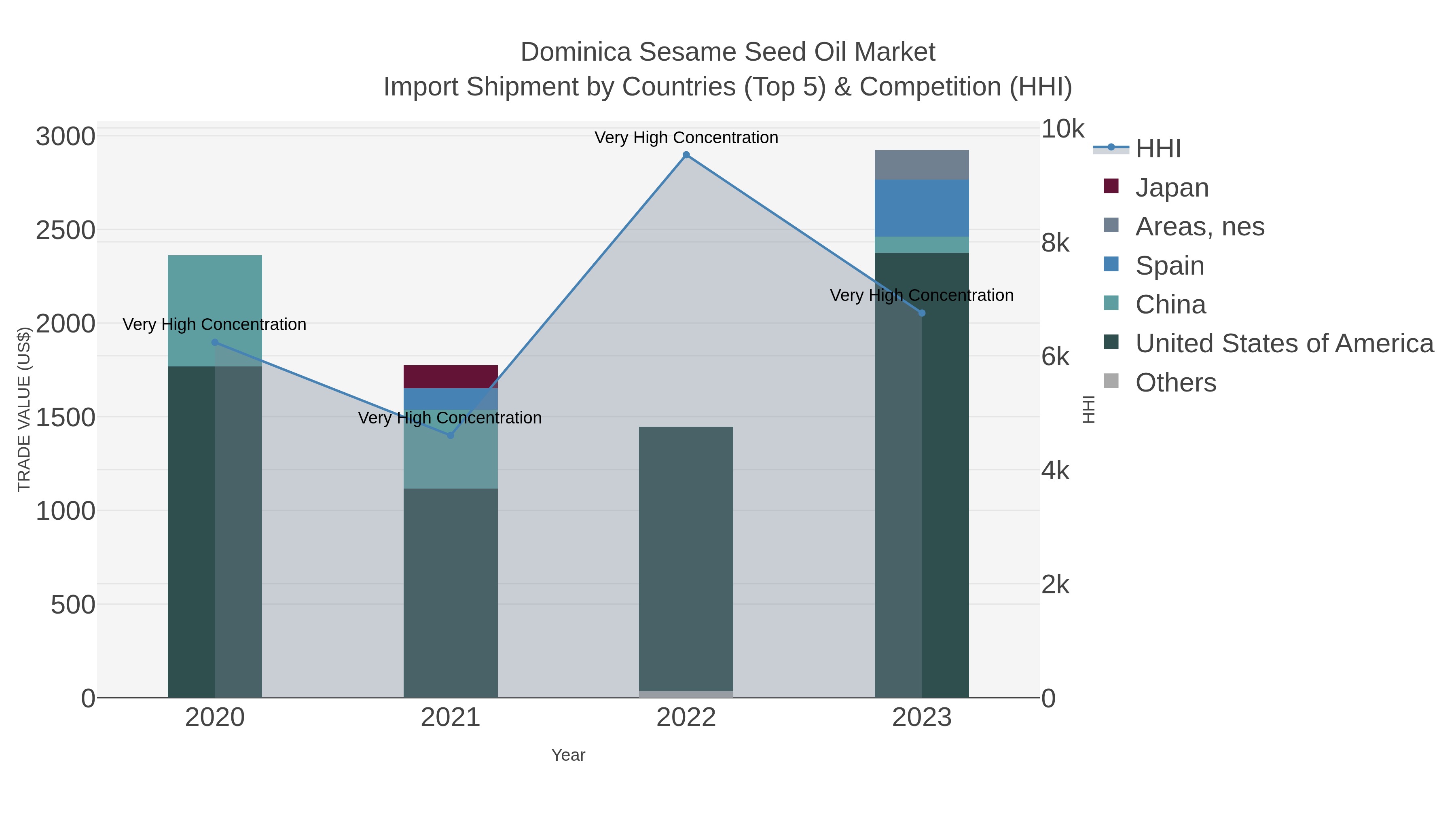Click the 2022 HHI data point

tap(686, 155)
